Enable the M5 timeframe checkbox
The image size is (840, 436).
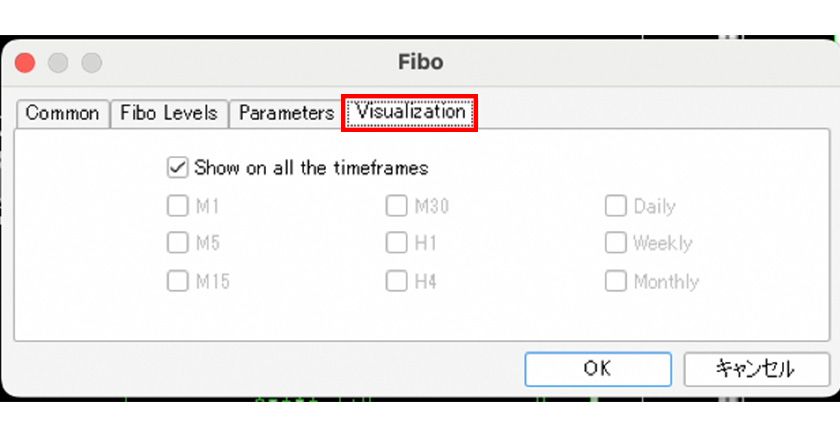[x=178, y=243]
